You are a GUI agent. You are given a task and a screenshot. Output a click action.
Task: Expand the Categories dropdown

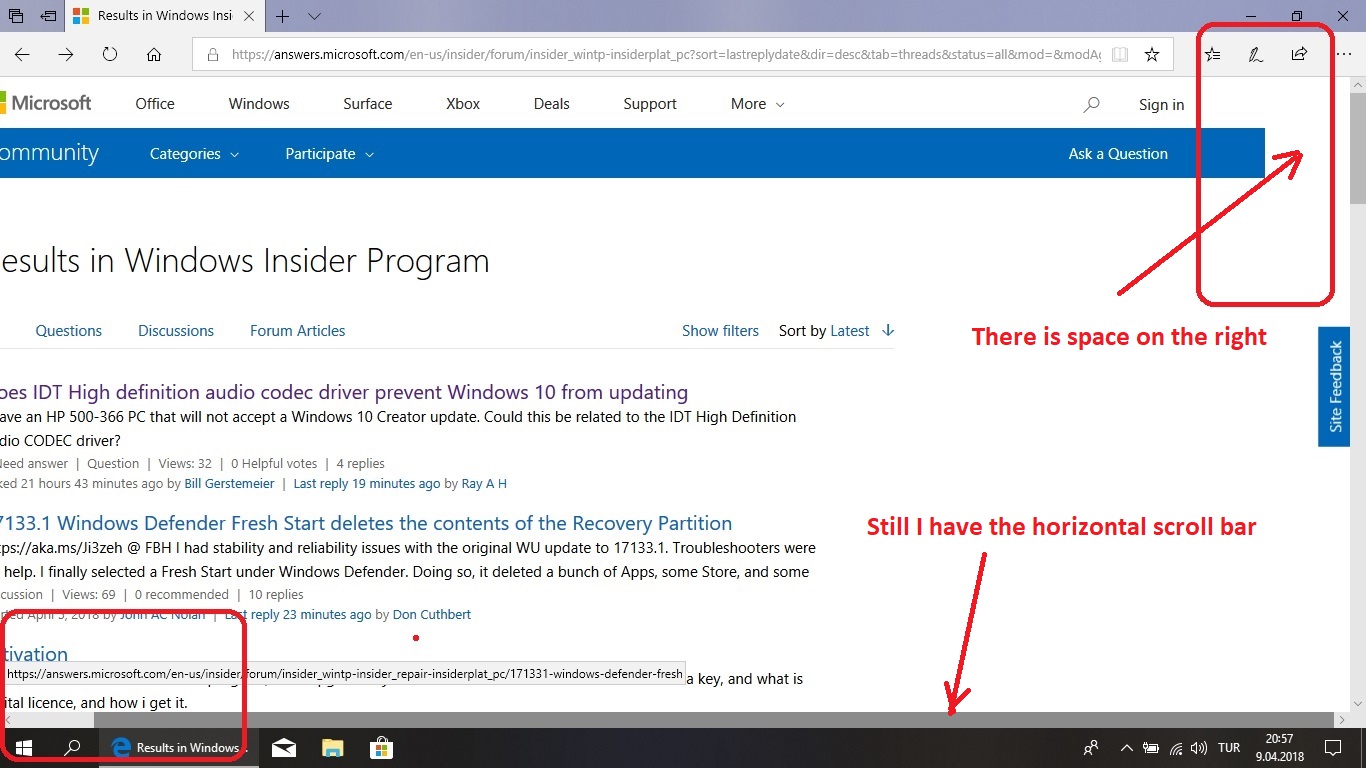(x=194, y=154)
